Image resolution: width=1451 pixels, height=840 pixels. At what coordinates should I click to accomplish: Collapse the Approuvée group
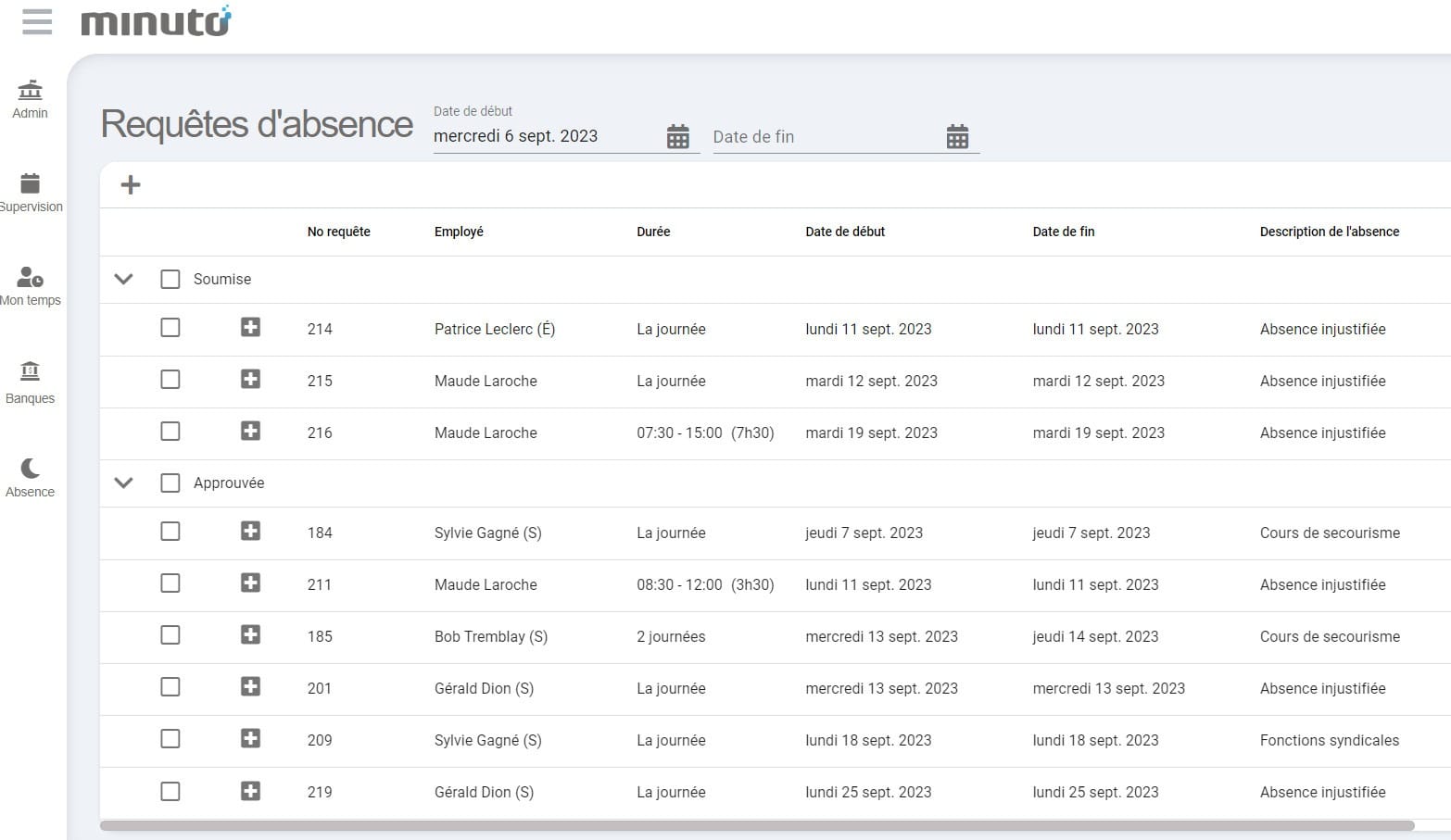123,483
